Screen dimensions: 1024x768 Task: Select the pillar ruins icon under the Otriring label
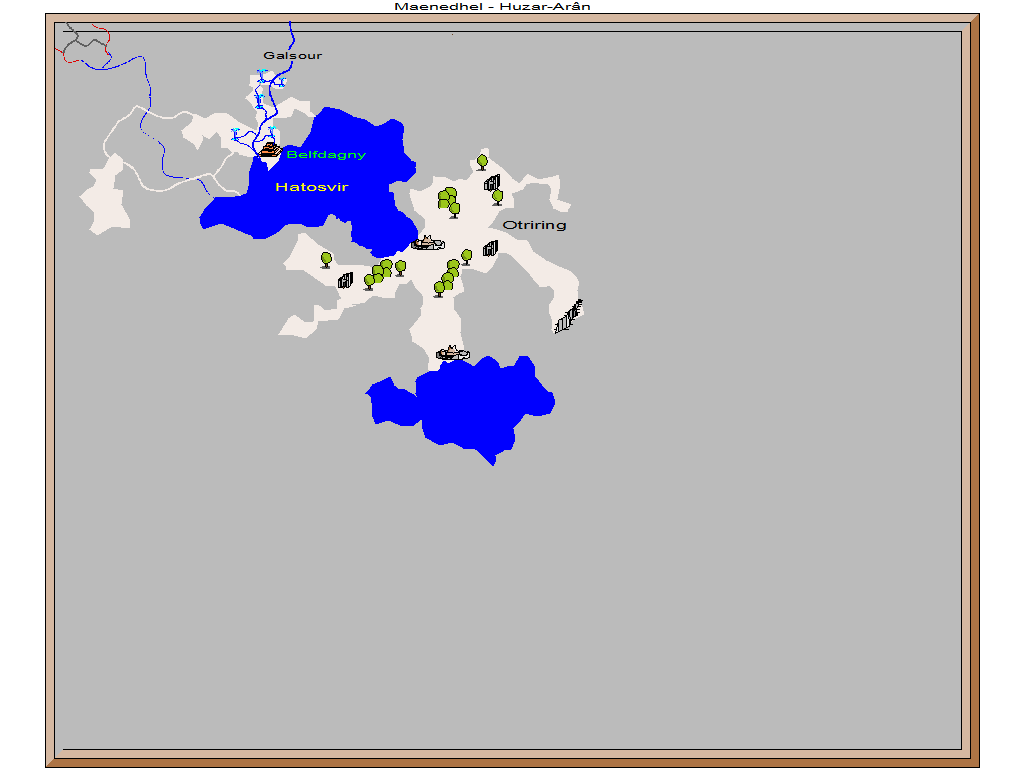pos(490,248)
